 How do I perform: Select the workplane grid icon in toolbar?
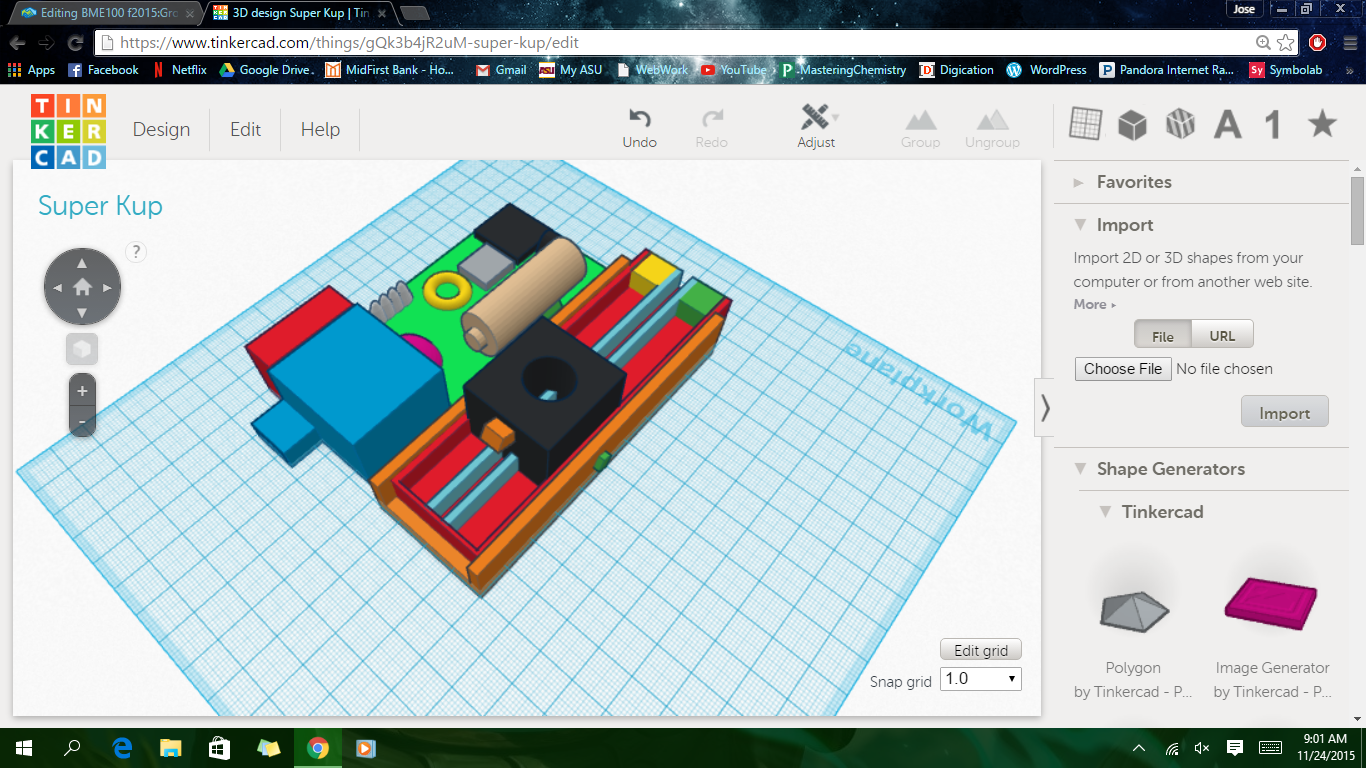[1085, 124]
